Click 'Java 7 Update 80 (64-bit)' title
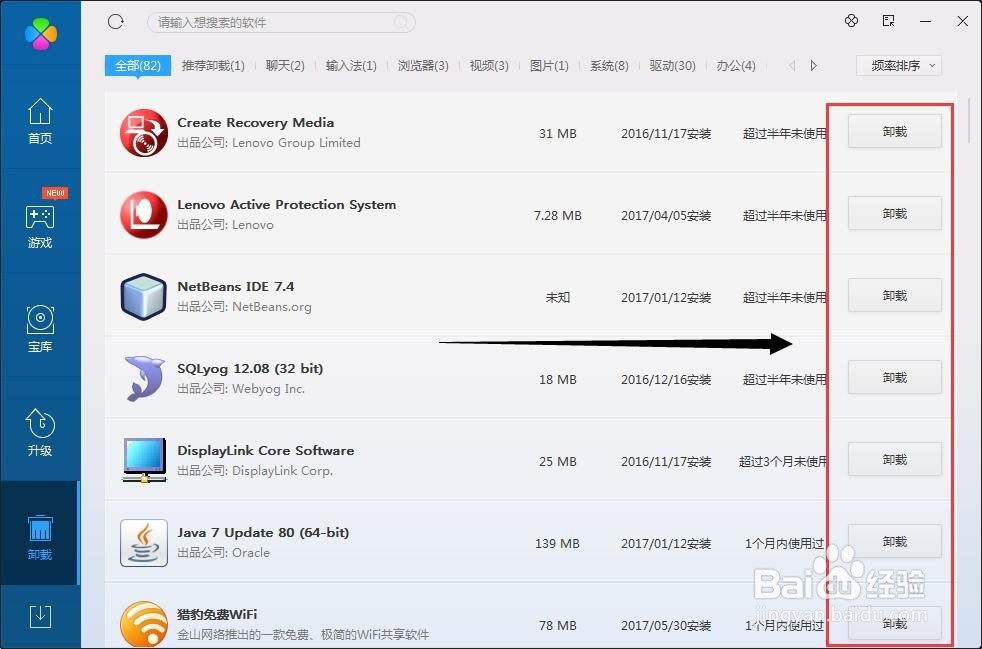This screenshot has width=982, height=649. [x=263, y=532]
